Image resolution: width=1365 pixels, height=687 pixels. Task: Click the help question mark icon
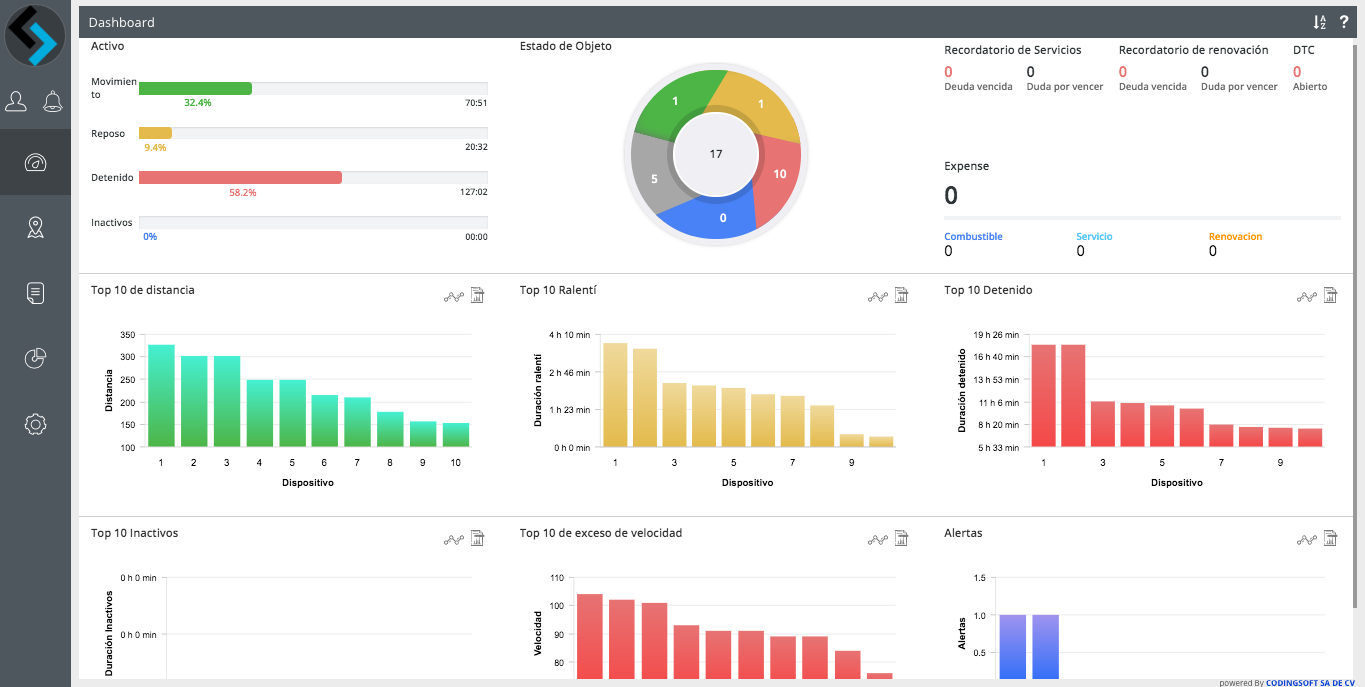coord(1344,22)
